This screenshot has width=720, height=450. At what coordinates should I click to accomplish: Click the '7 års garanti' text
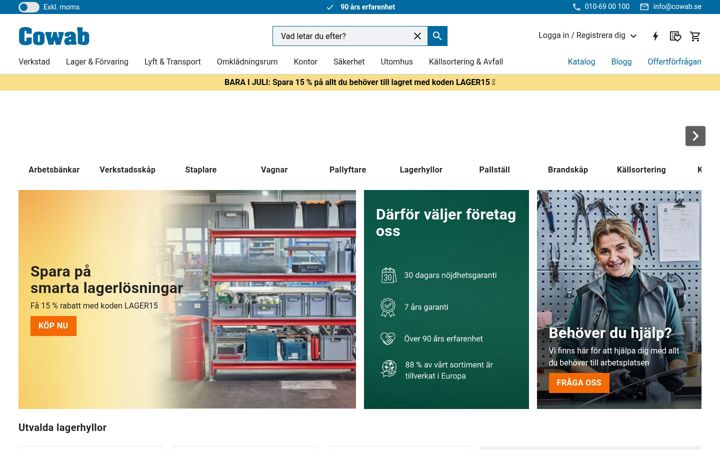pos(426,307)
